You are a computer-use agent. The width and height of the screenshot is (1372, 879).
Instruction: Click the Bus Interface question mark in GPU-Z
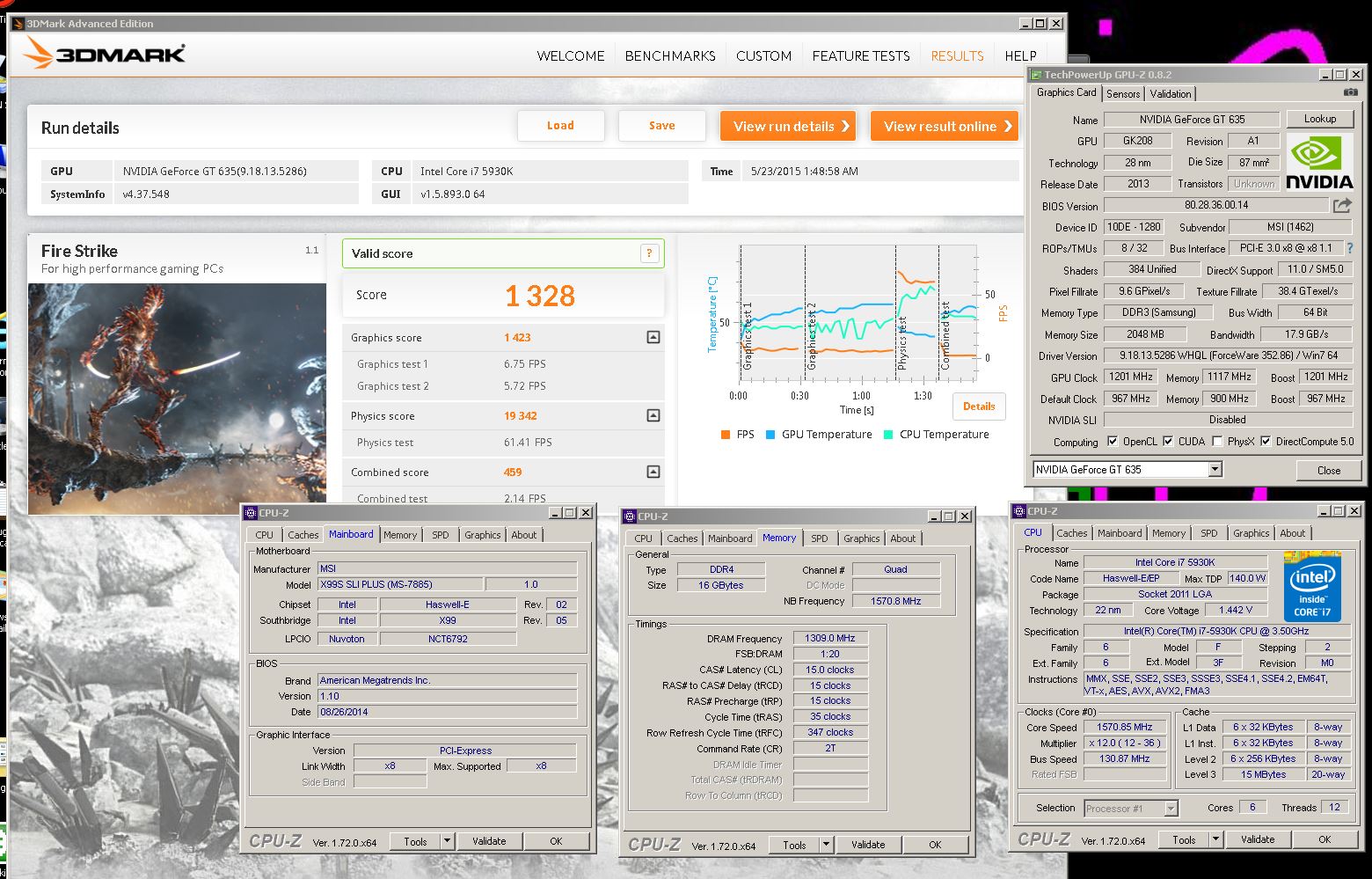click(1350, 248)
